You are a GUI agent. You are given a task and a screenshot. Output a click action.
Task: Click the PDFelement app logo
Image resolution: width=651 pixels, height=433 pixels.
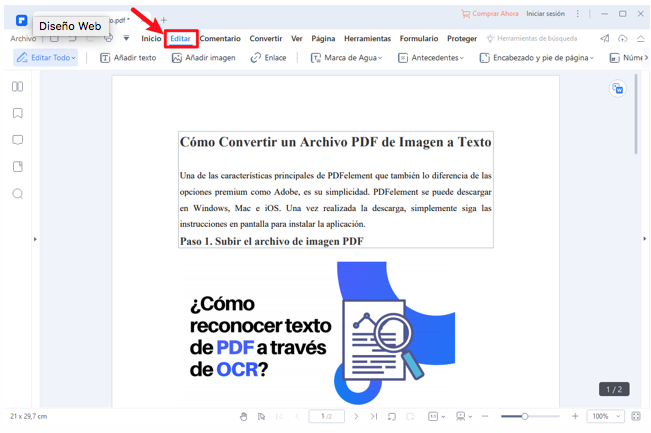click(22, 20)
